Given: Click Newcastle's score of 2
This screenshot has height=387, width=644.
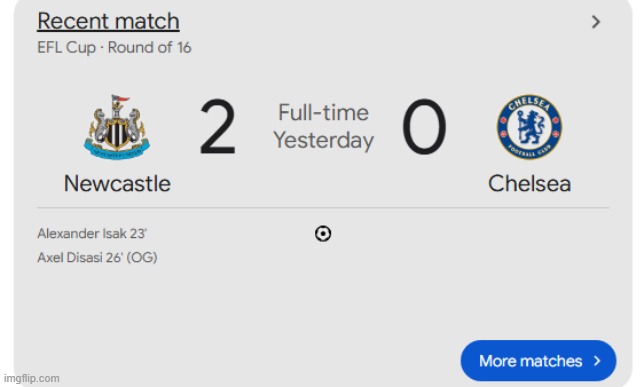Looking at the screenshot, I should tap(218, 127).
